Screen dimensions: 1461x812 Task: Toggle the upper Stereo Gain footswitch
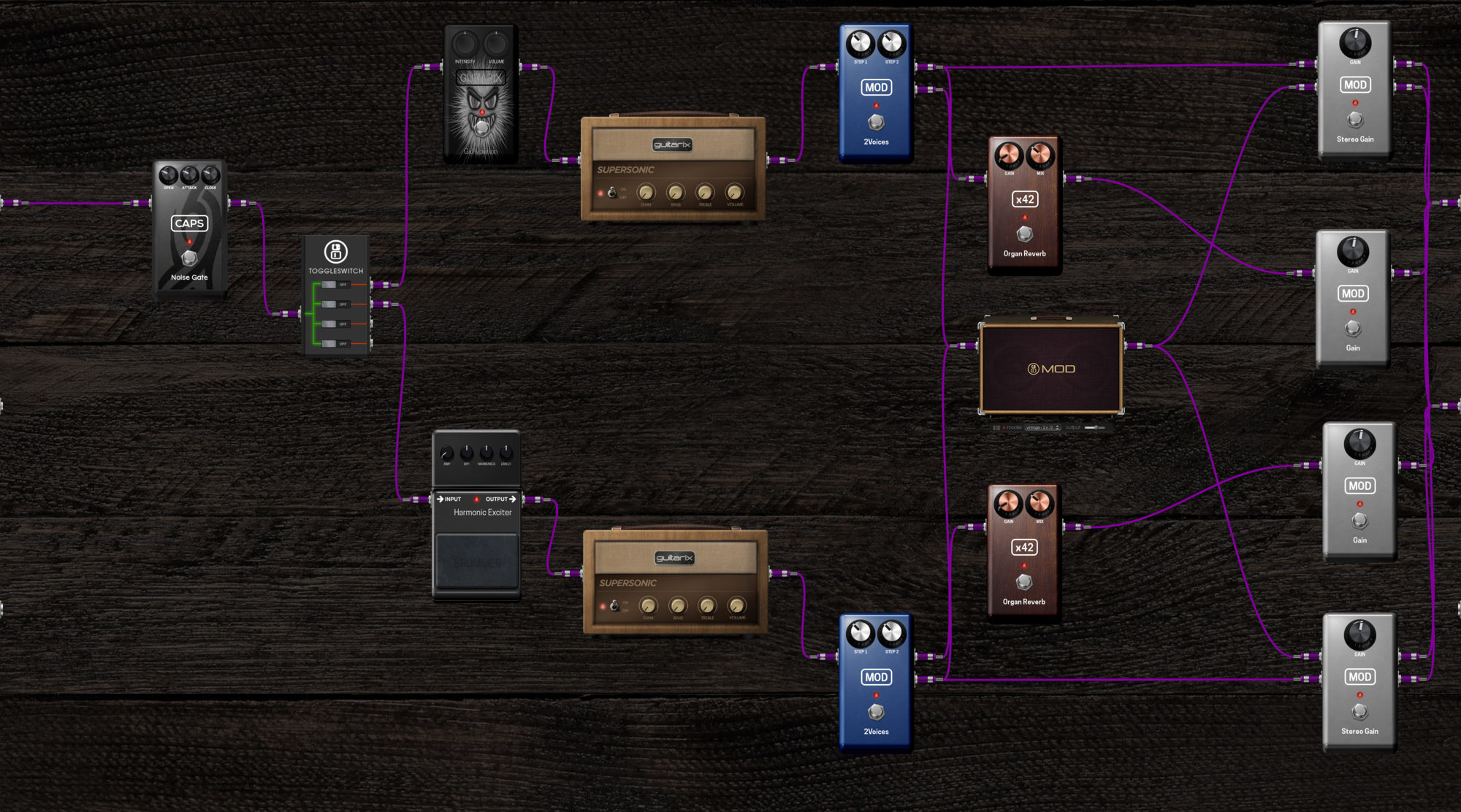click(x=1355, y=119)
